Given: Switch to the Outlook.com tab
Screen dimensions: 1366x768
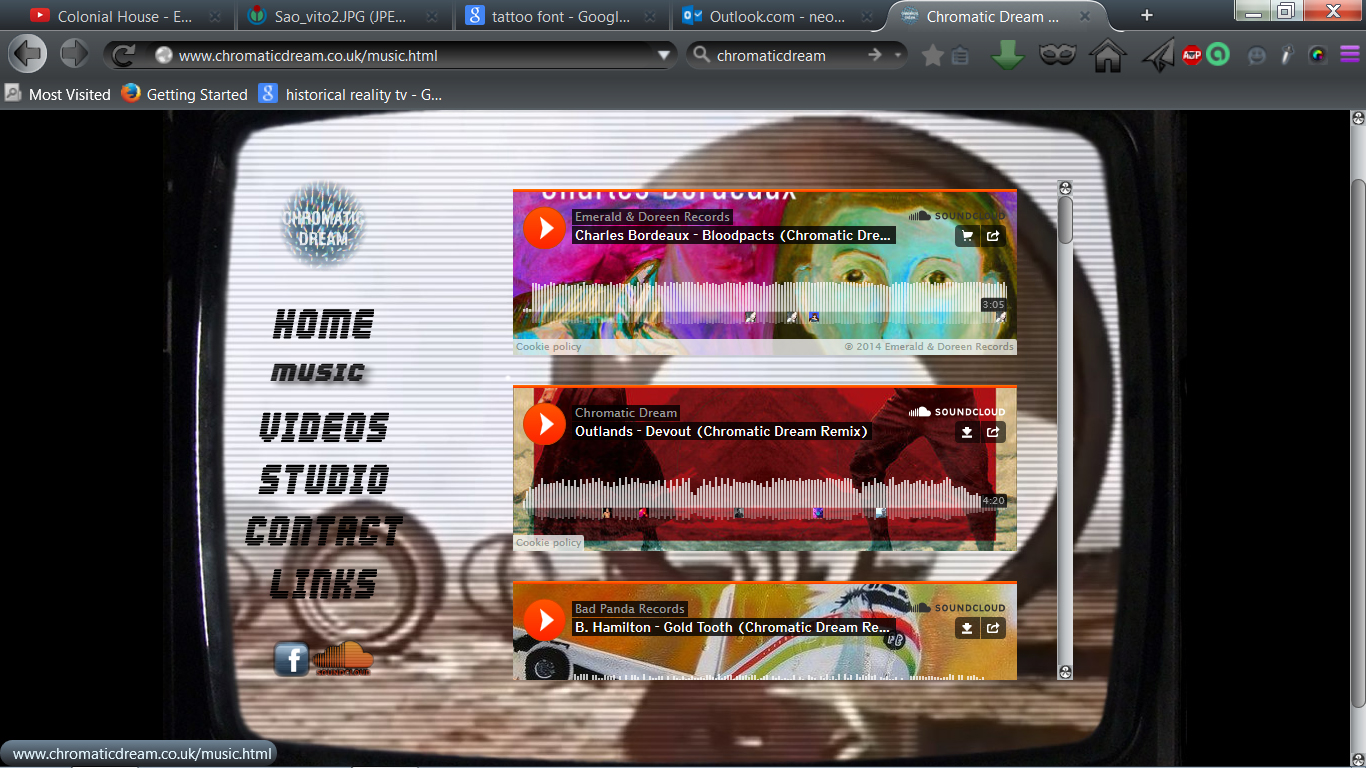Looking at the screenshot, I should point(777,16).
